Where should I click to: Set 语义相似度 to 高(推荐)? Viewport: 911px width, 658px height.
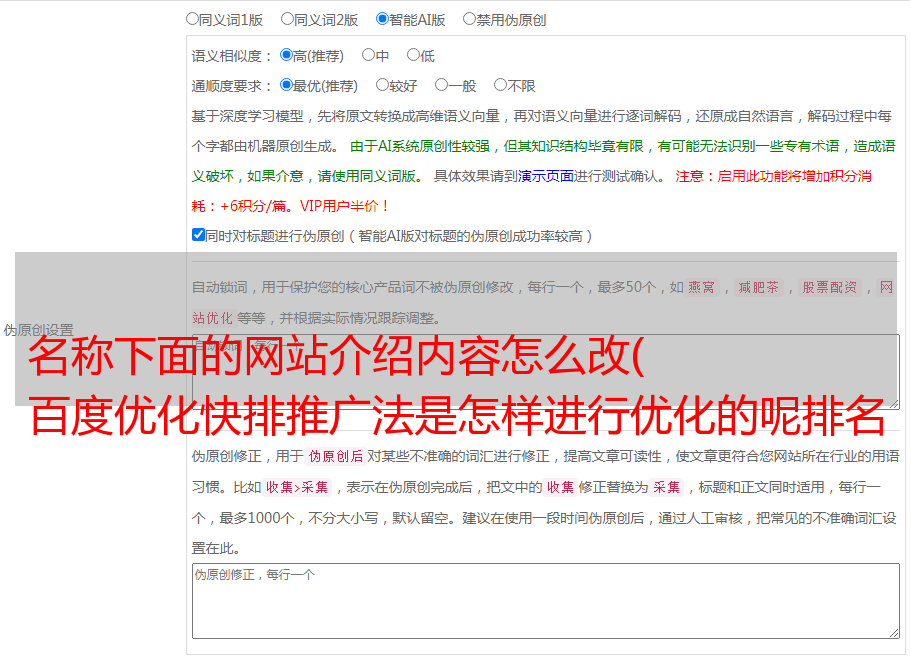pyautogui.click(x=286, y=55)
